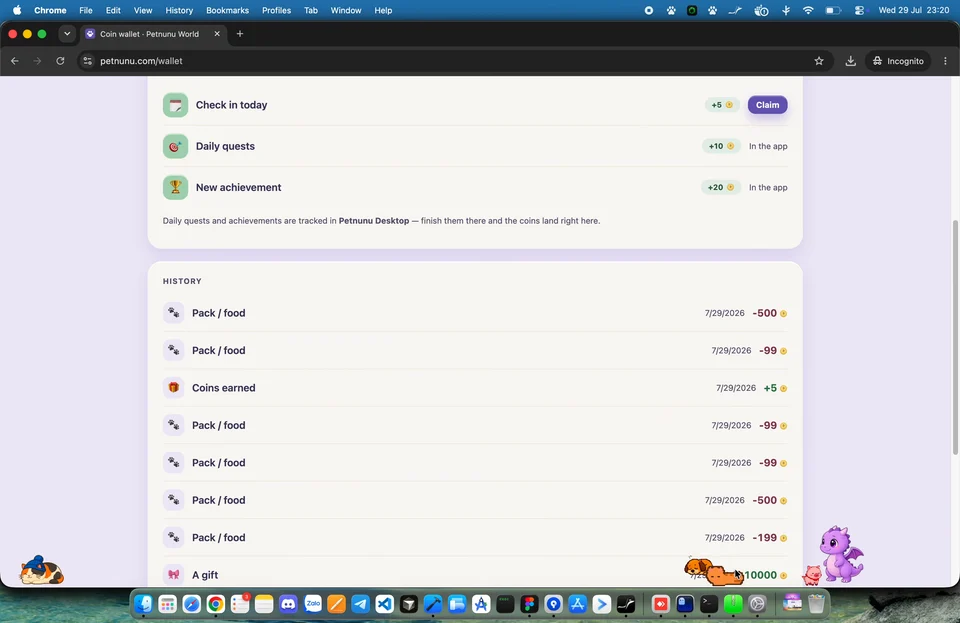Screen dimensions: 960x623
Task: Open Discord from the Dock
Action: (x=288, y=604)
